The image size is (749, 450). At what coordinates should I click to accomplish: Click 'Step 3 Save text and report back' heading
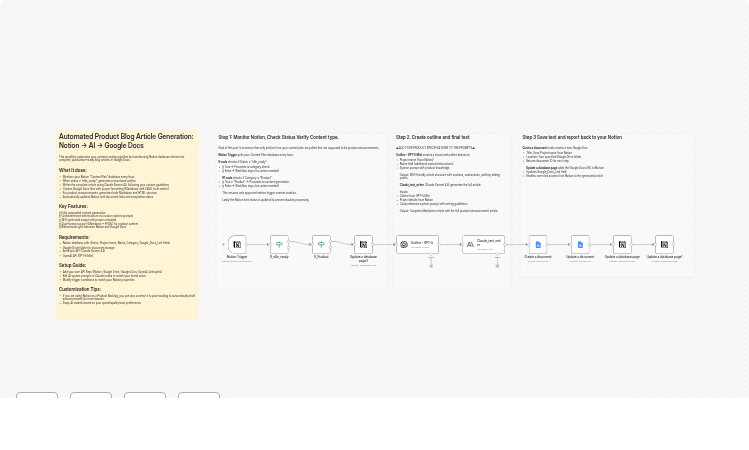click(x=572, y=138)
